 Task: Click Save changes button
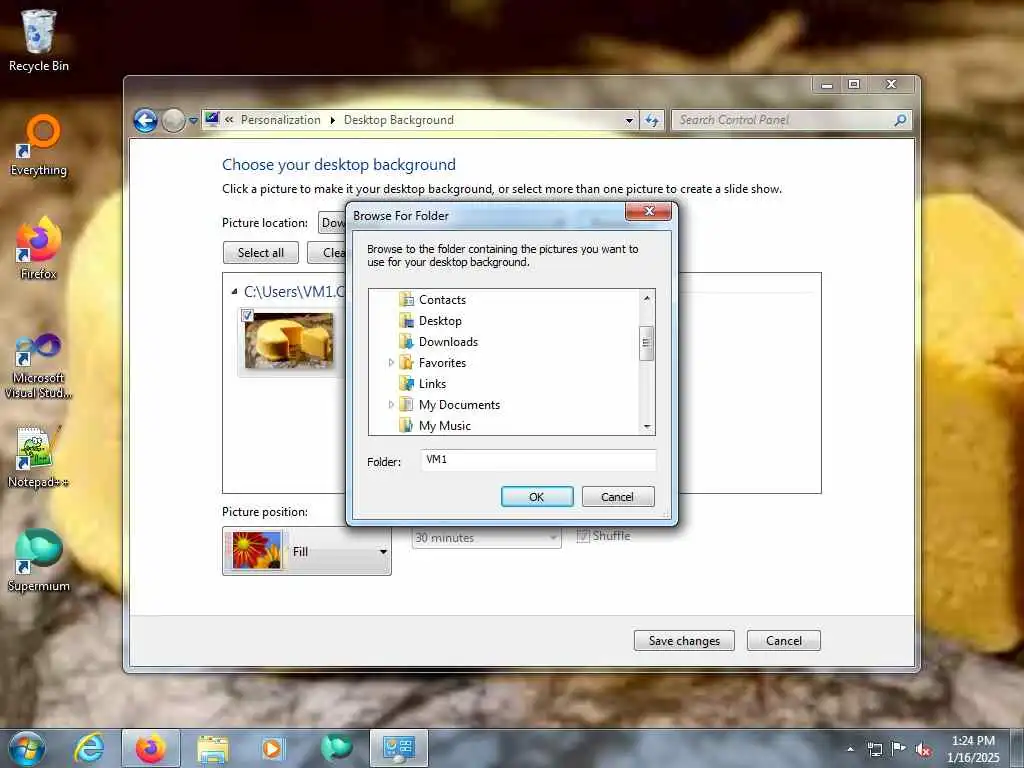684,641
